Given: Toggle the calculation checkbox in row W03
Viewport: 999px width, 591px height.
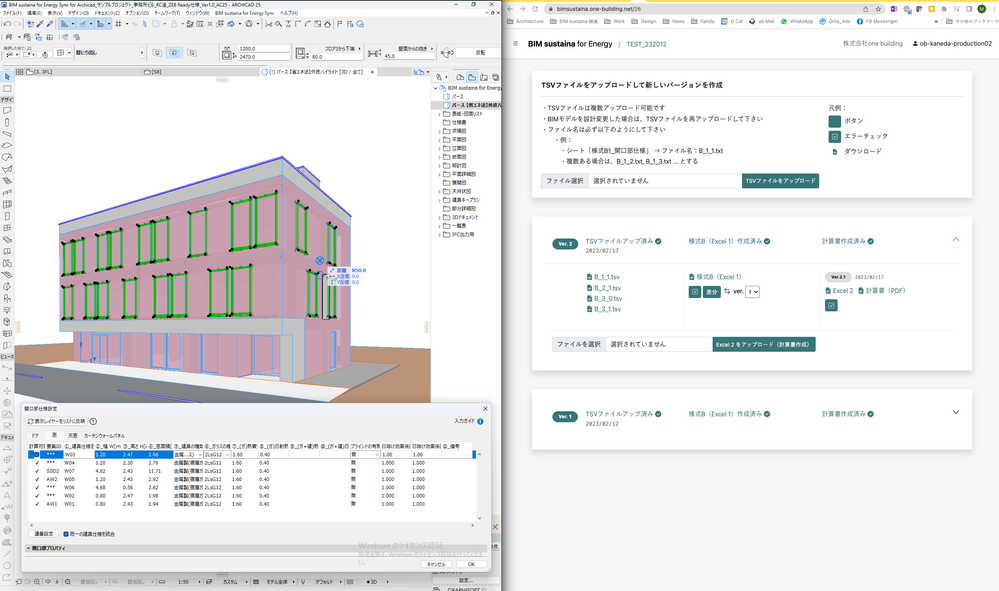Looking at the screenshot, I should pyautogui.click(x=36, y=455).
